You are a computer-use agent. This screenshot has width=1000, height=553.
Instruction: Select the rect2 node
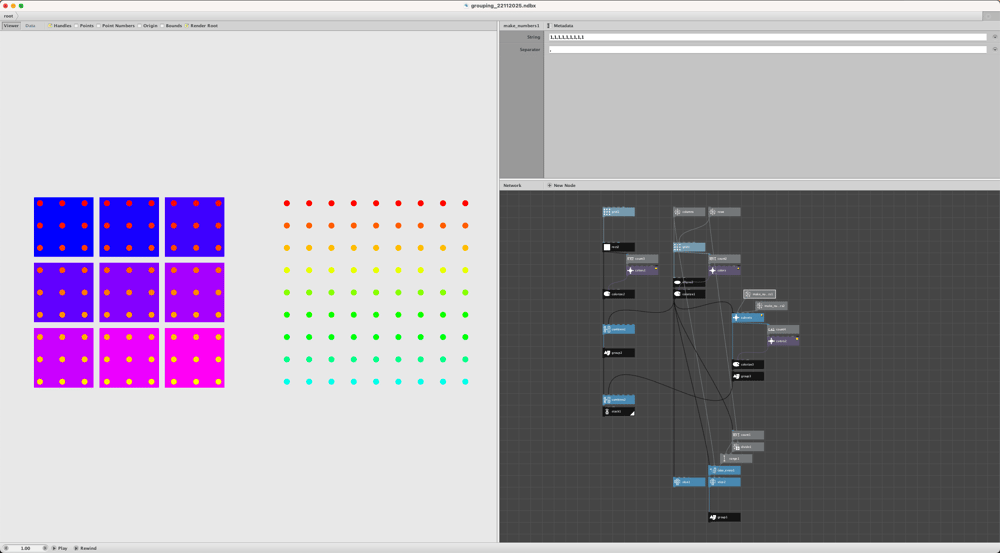(x=619, y=247)
